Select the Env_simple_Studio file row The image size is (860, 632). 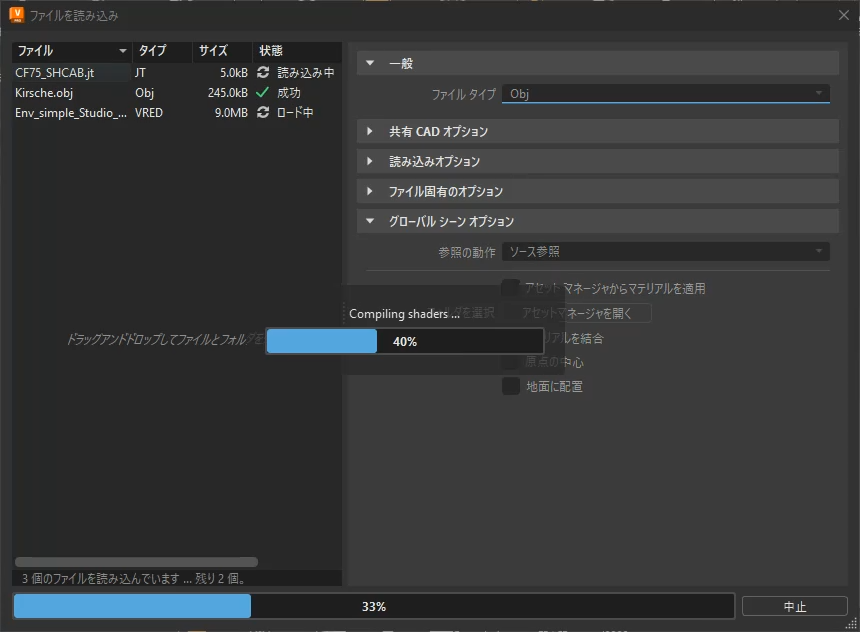(177, 112)
